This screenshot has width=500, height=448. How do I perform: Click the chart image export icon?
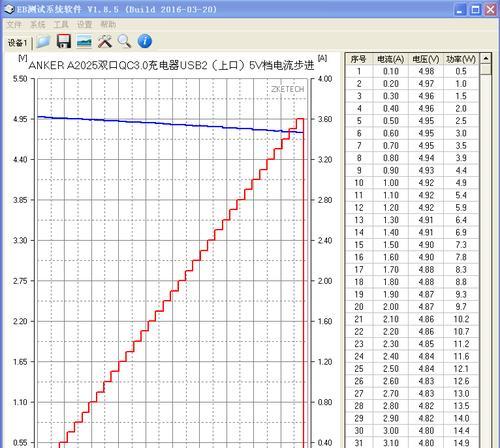(x=84, y=42)
